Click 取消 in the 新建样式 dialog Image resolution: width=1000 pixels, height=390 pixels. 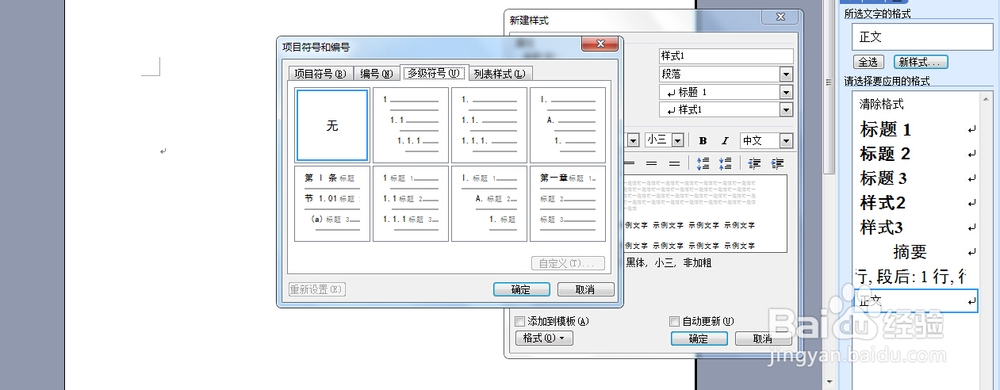[x=763, y=338]
